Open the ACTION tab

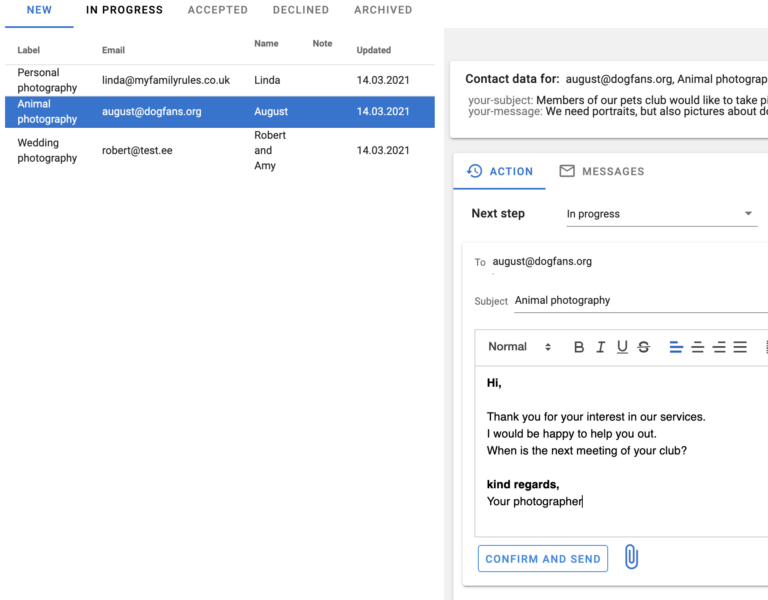(x=500, y=171)
